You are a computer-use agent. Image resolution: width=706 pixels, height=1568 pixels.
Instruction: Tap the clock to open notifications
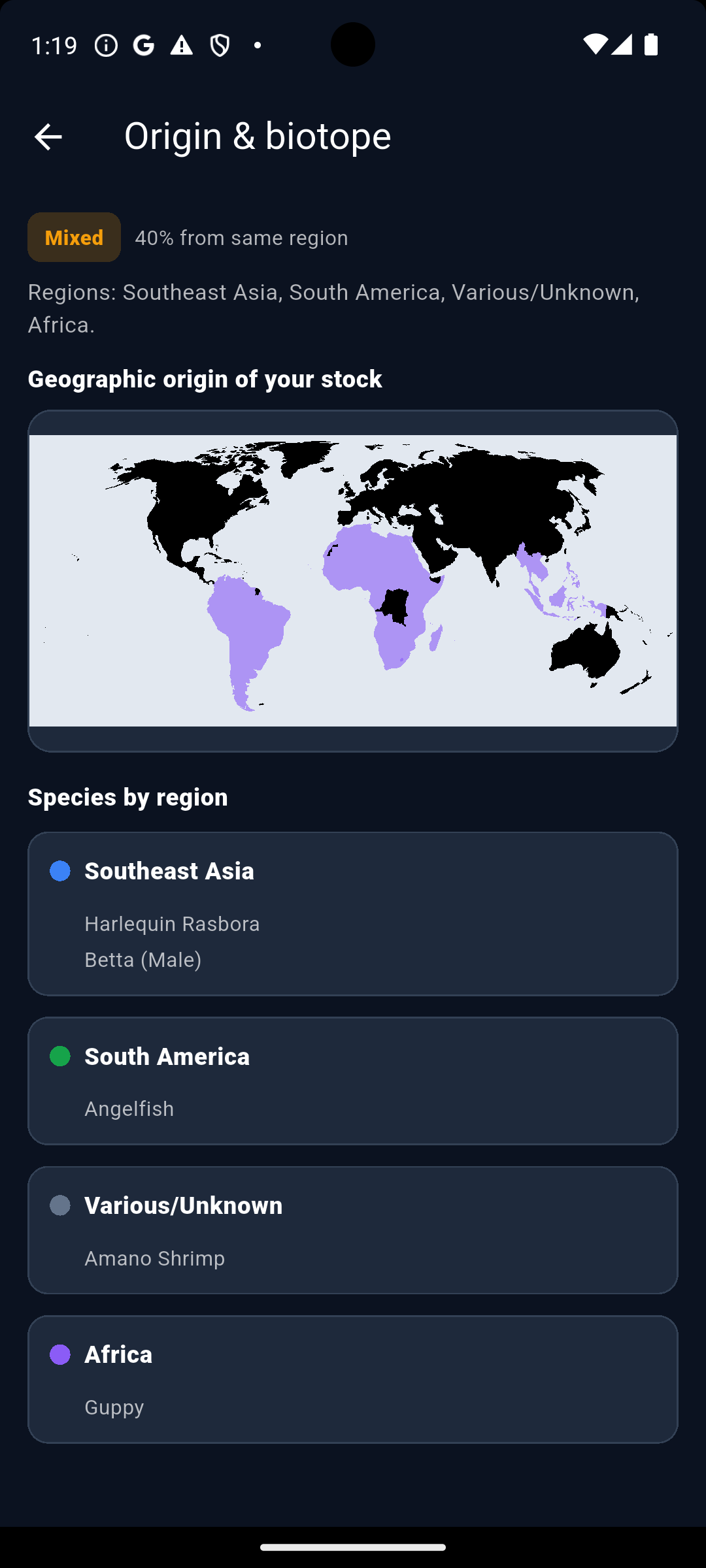(x=56, y=44)
